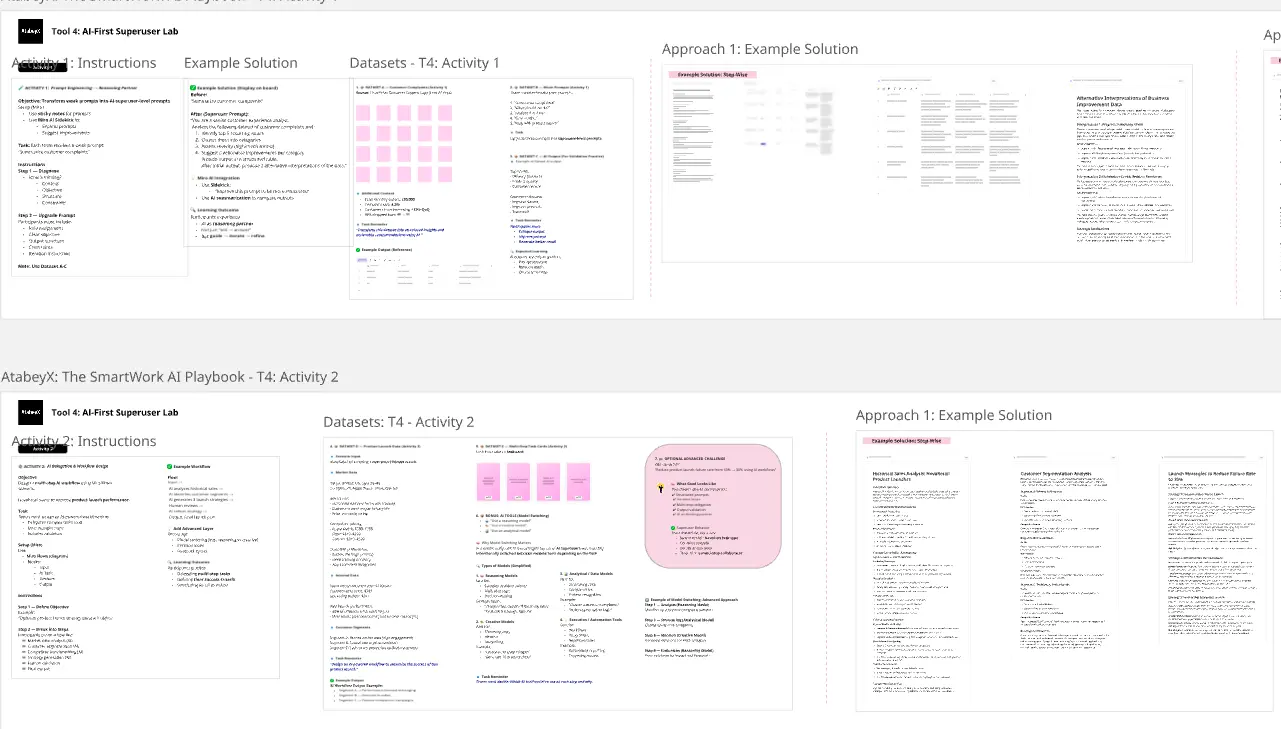The width and height of the screenshot is (1281, 729).
Task: Click 'Approach 1: Example Solution' heading in top frame
Action: click(760, 49)
